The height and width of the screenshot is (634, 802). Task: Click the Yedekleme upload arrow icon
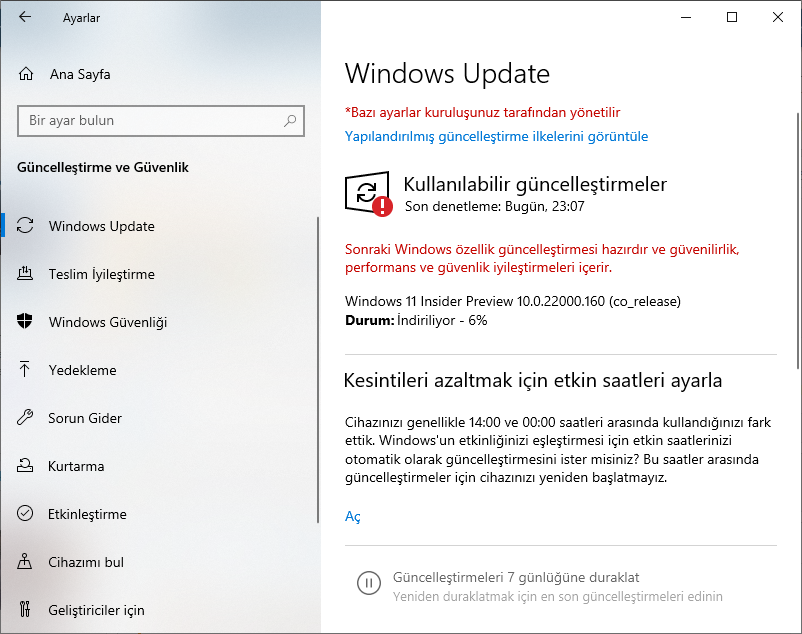click(x=25, y=369)
